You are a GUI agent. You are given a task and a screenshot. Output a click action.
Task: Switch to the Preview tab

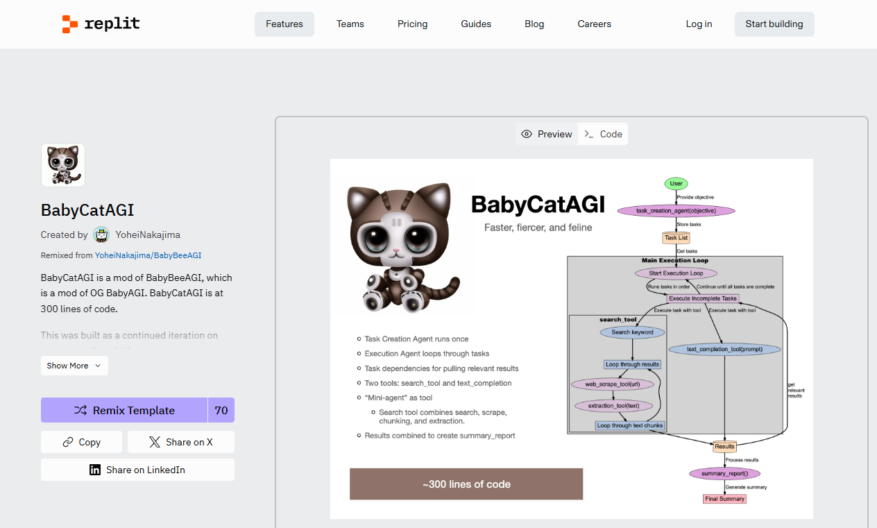click(546, 134)
